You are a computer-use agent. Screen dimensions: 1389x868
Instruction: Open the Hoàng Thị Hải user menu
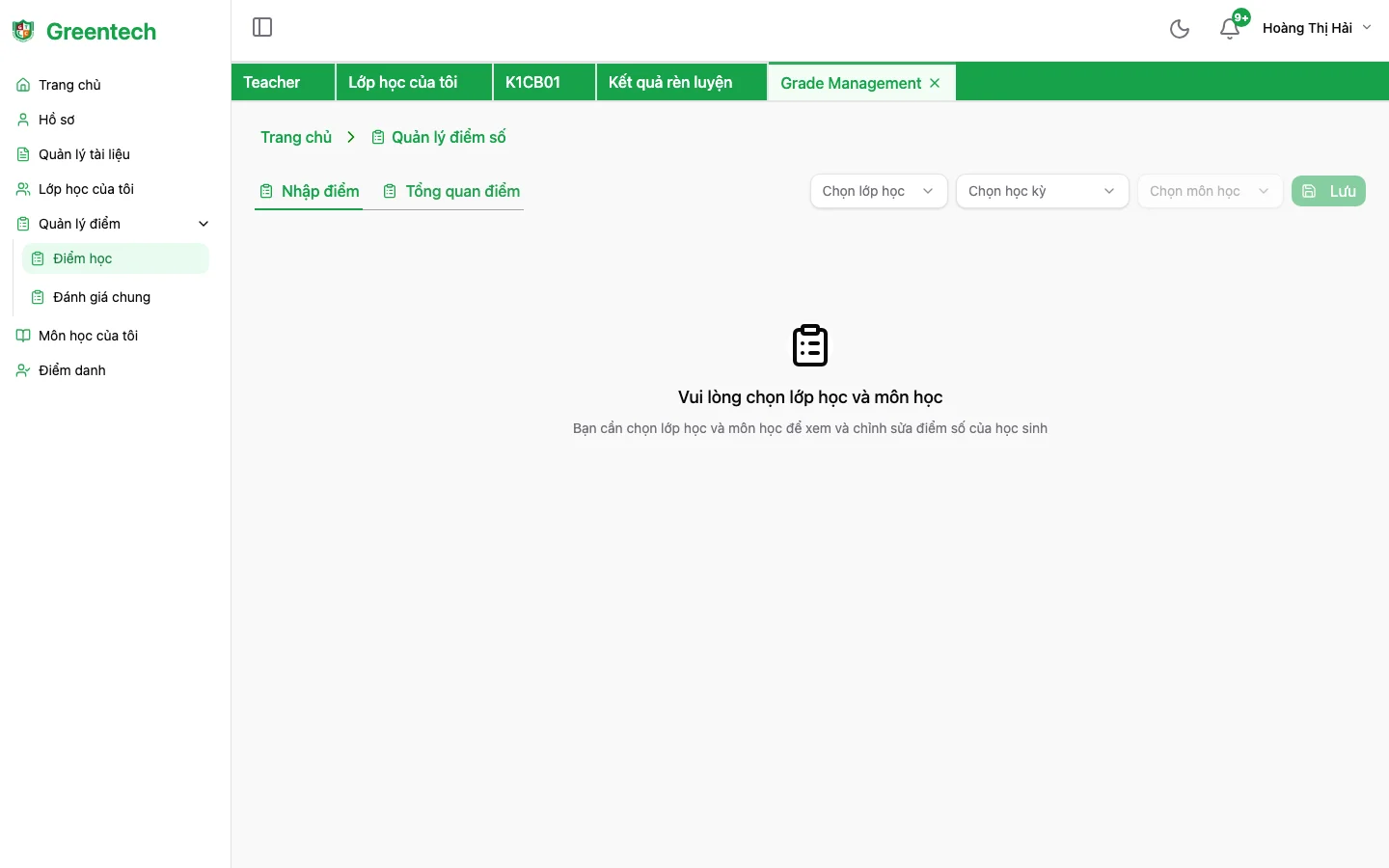1316,28
